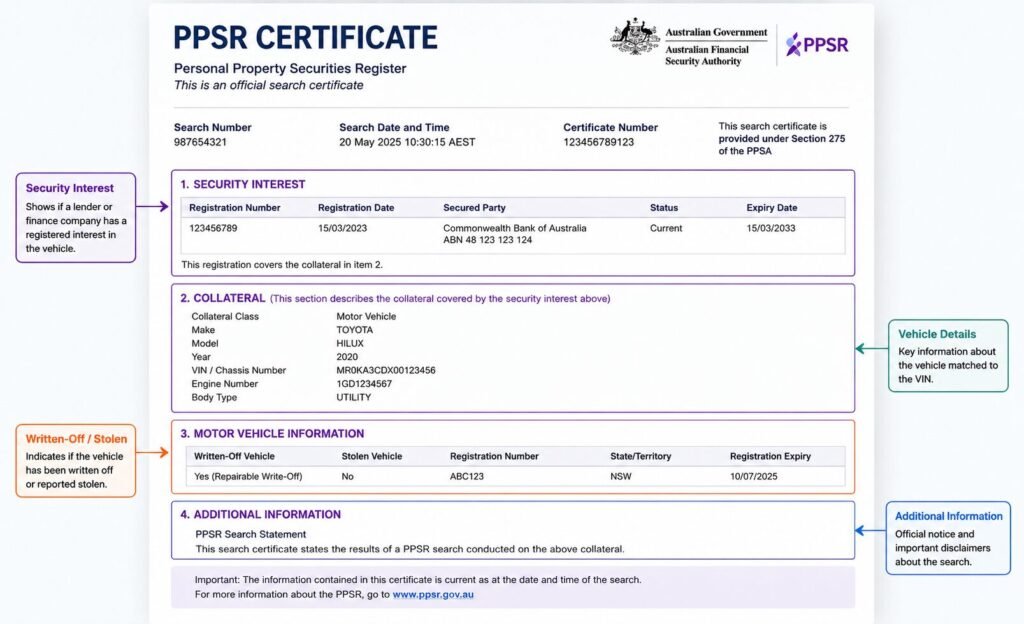This screenshot has width=1024, height=624.
Task: Click the PPSR CERTIFICATE title
Action: [305, 38]
